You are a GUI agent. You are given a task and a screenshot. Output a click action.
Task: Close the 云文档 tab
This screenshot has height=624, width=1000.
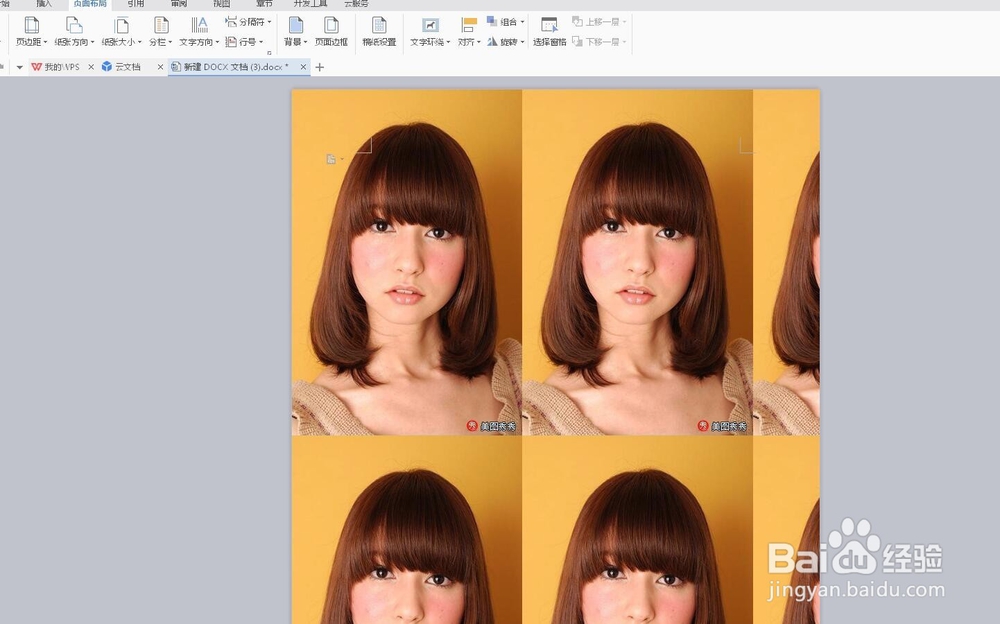(x=160, y=67)
